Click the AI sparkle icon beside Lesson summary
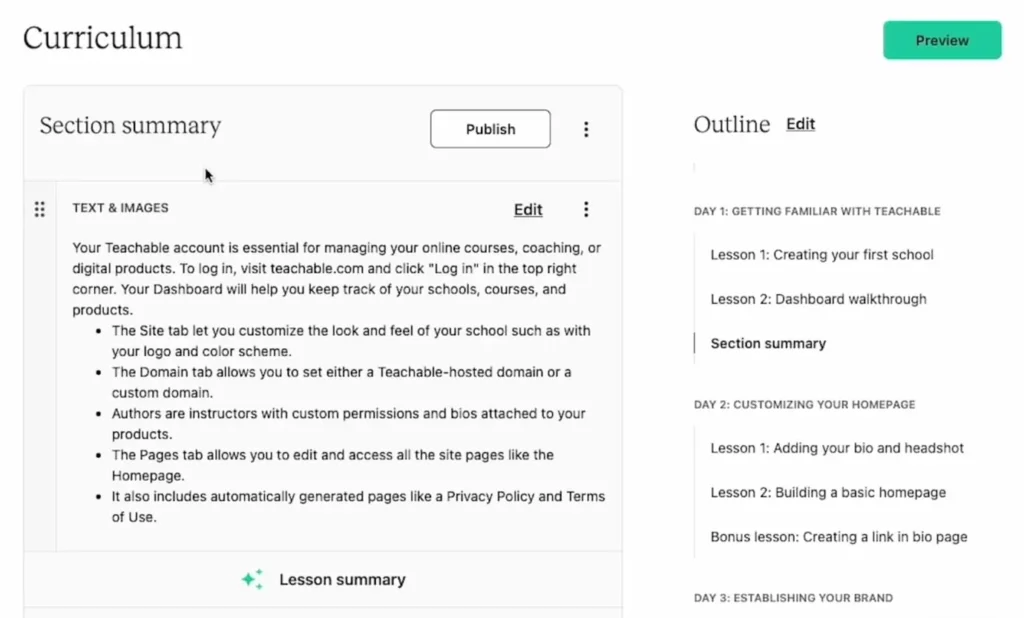The height and width of the screenshot is (618, 1024). click(x=252, y=579)
